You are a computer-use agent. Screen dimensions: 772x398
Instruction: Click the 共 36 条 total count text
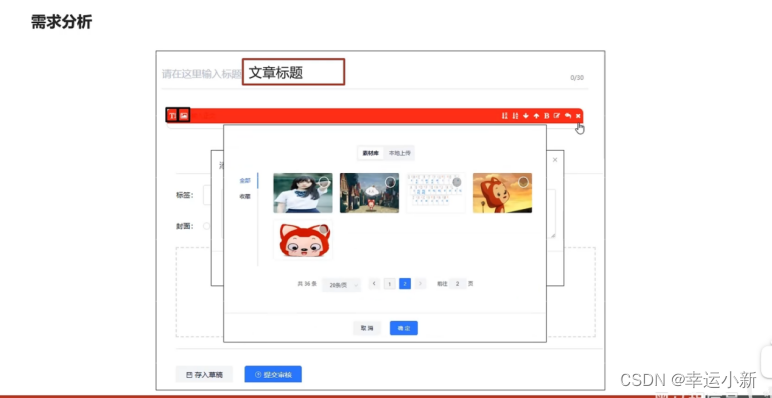point(307,284)
